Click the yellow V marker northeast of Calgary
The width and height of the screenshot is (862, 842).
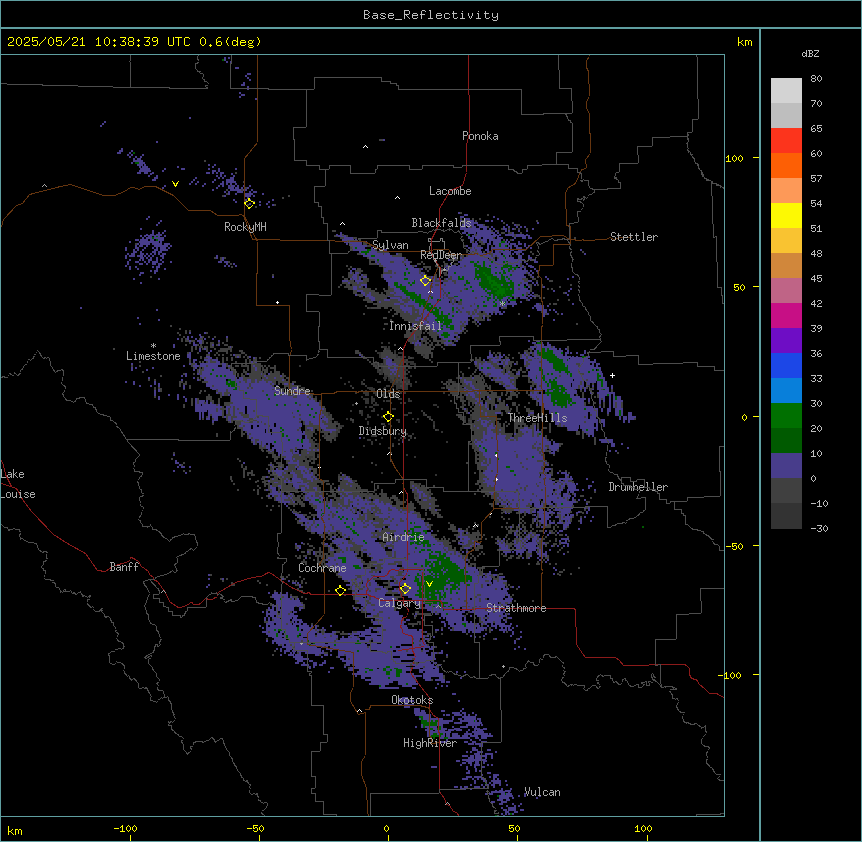[429, 584]
